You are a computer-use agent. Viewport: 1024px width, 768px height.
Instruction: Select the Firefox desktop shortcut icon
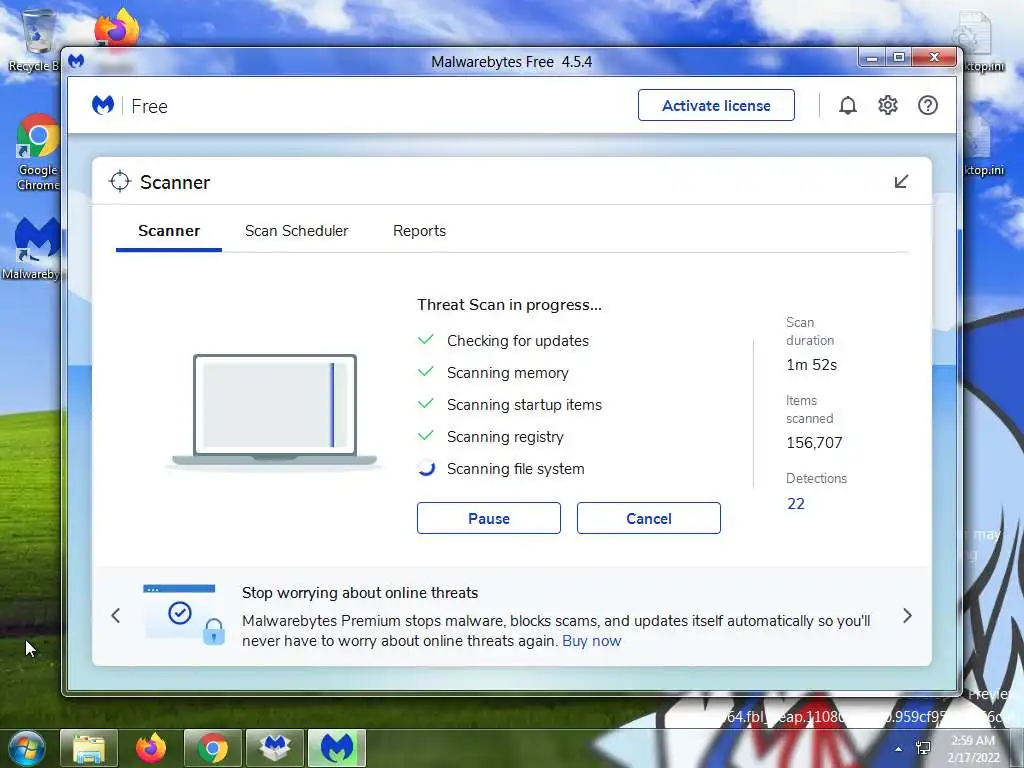click(x=116, y=31)
